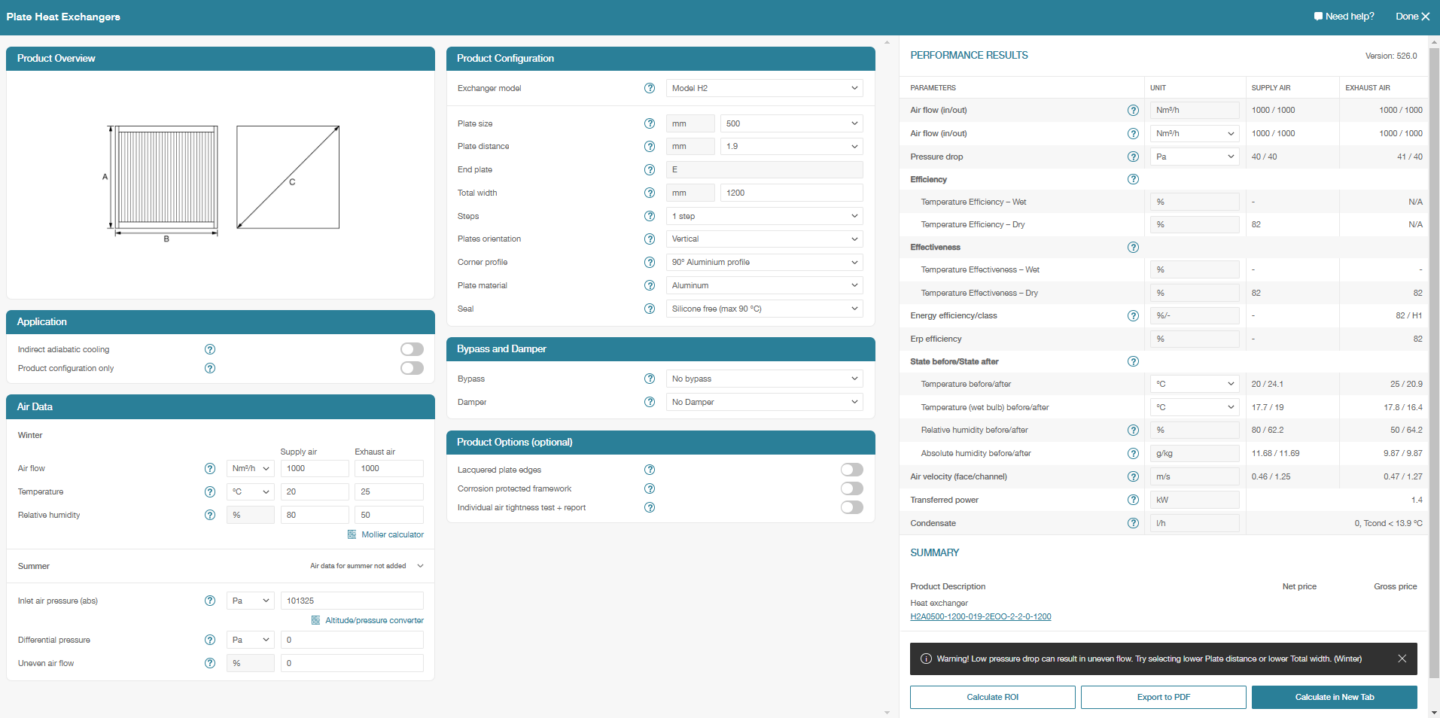Click the Mollier calculator icon
1440x718 pixels.
pyautogui.click(x=352, y=534)
